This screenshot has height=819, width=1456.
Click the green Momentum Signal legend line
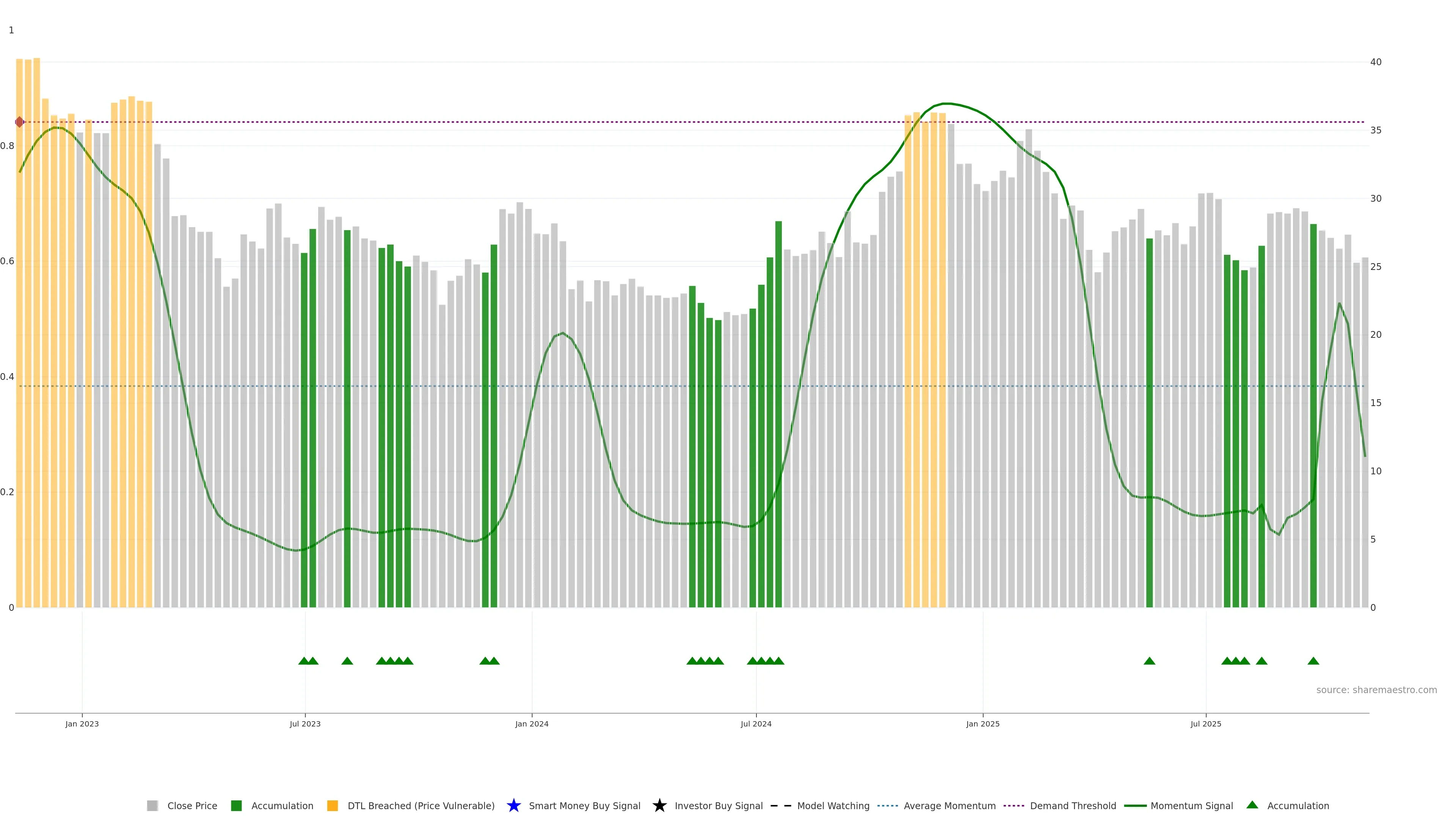pos(1135,805)
